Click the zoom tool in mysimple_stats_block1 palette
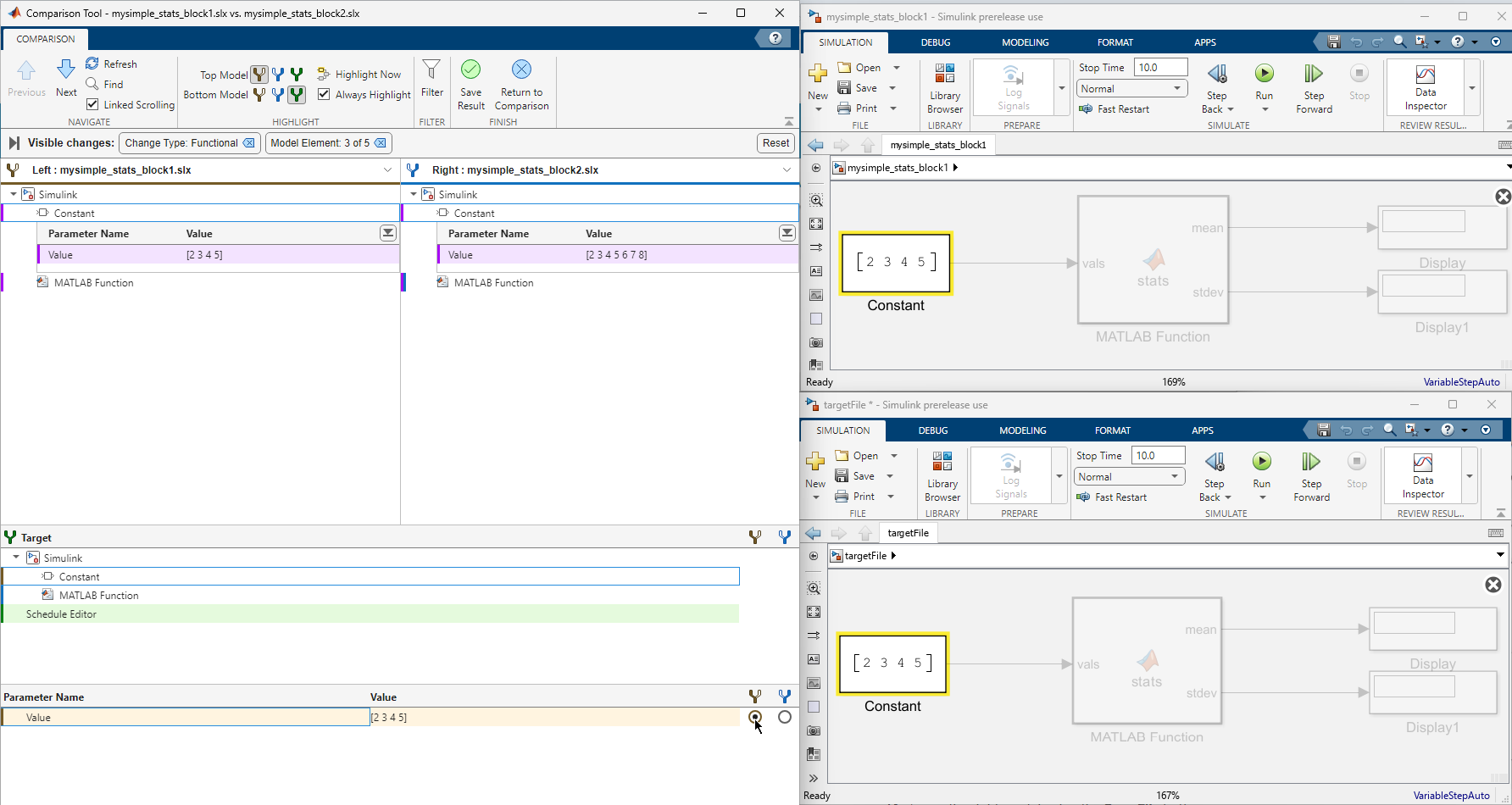Viewport: 1512px width, 805px height. [816, 200]
